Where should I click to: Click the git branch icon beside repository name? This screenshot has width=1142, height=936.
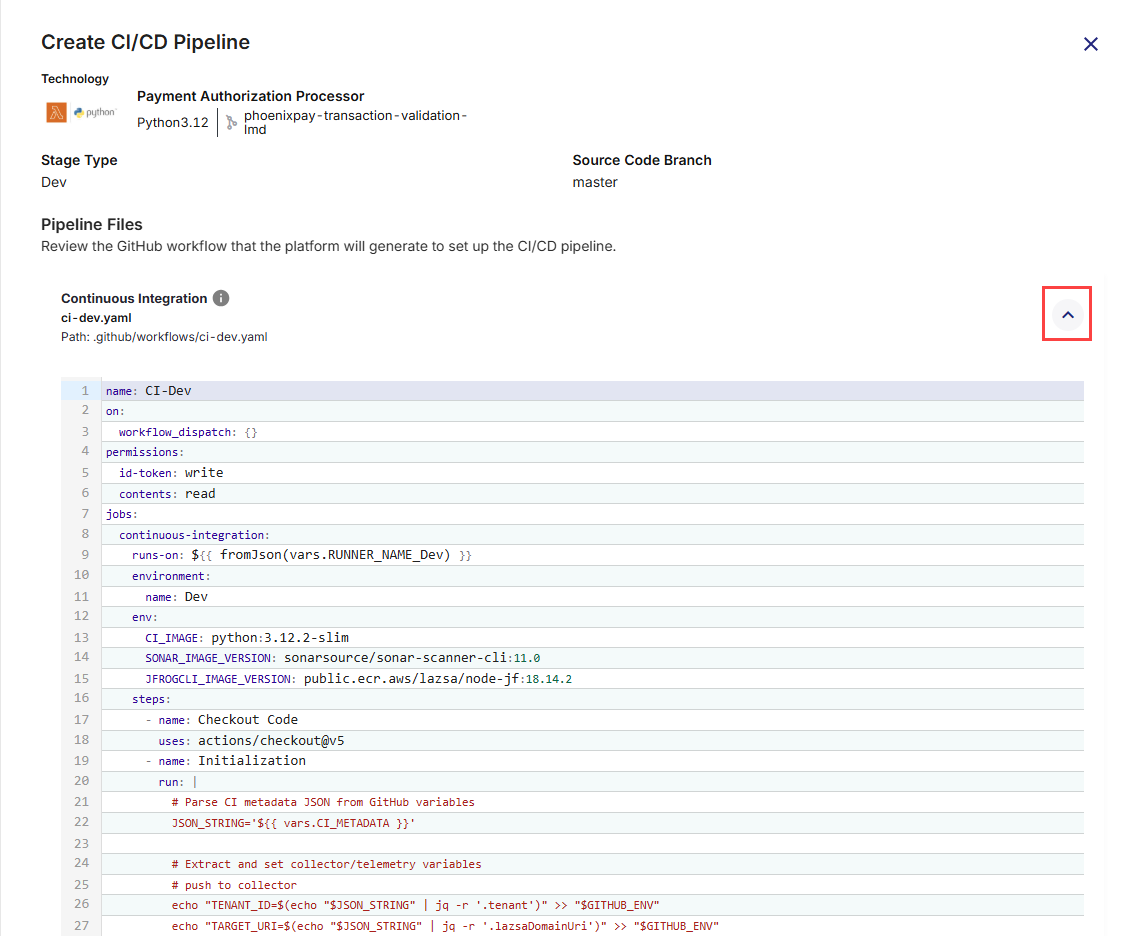(x=231, y=123)
